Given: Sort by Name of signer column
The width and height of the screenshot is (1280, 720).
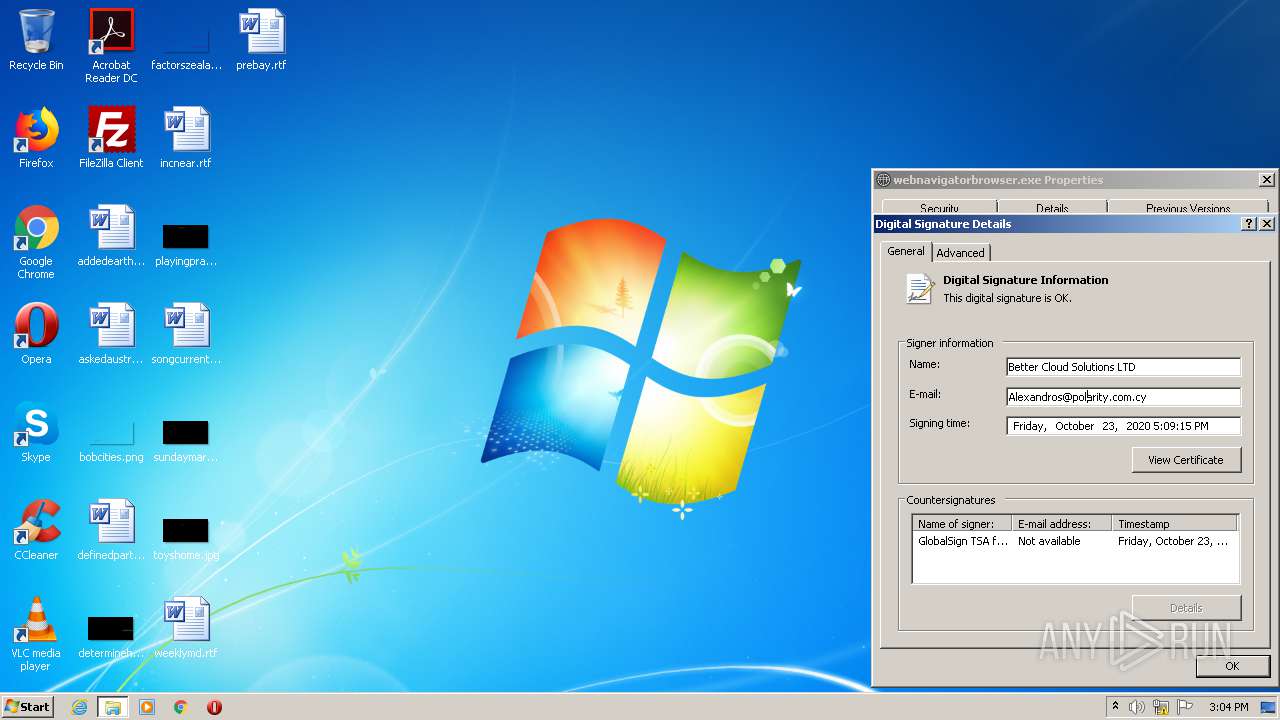Looking at the screenshot, I should pyautogui.click(x=962, y=524).
